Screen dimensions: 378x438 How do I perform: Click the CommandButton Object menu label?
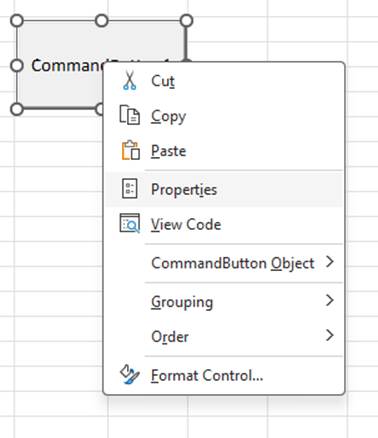coord(233,263)
